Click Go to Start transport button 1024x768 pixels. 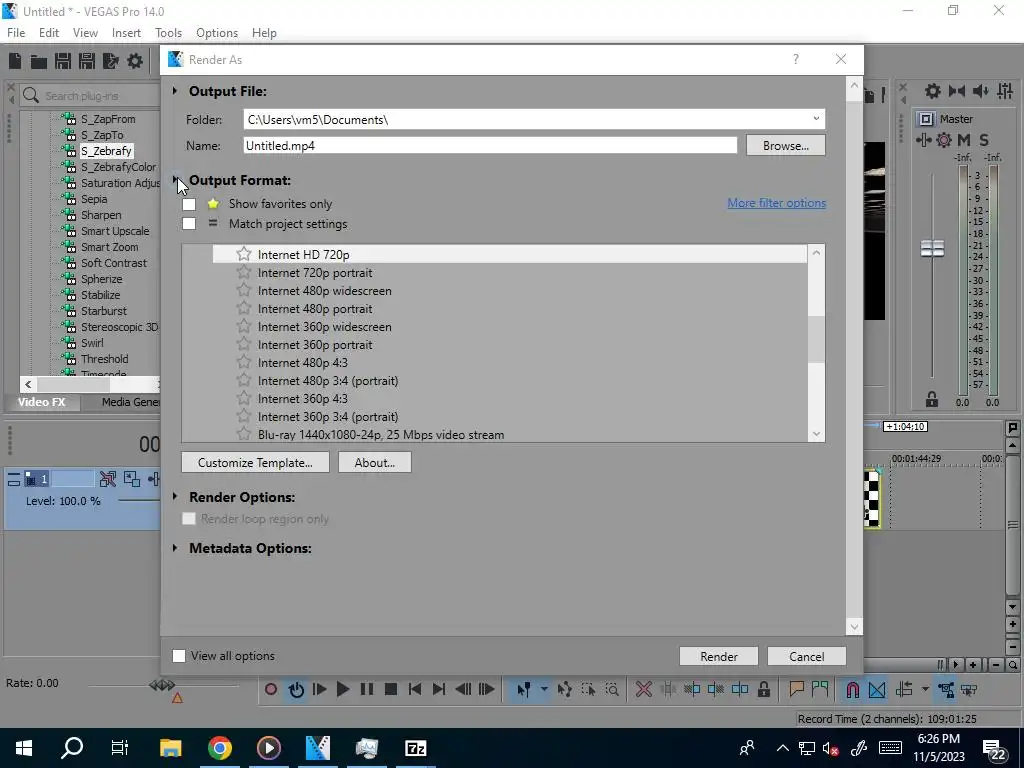point(415,689)
